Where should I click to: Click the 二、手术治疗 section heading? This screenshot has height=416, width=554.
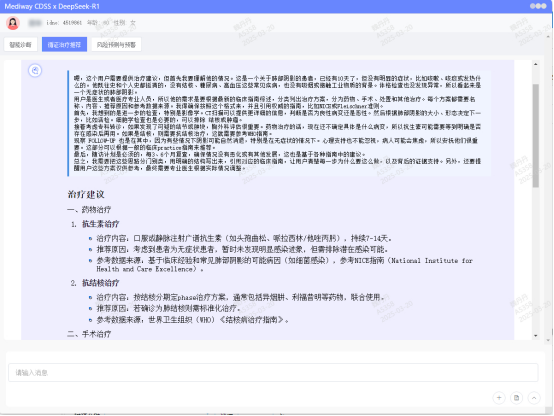pyautogui.click(x=89, y=334)
